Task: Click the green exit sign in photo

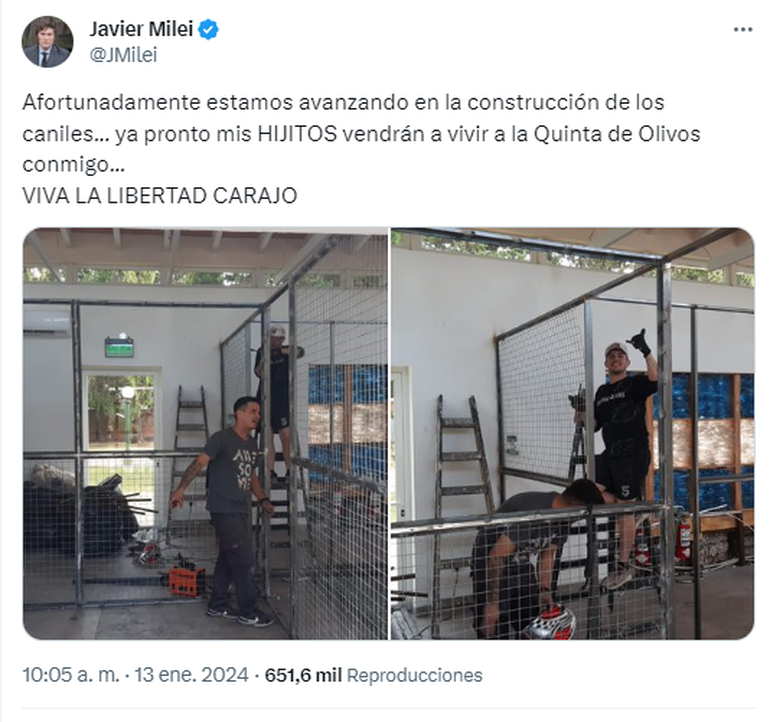Action: 119,347
